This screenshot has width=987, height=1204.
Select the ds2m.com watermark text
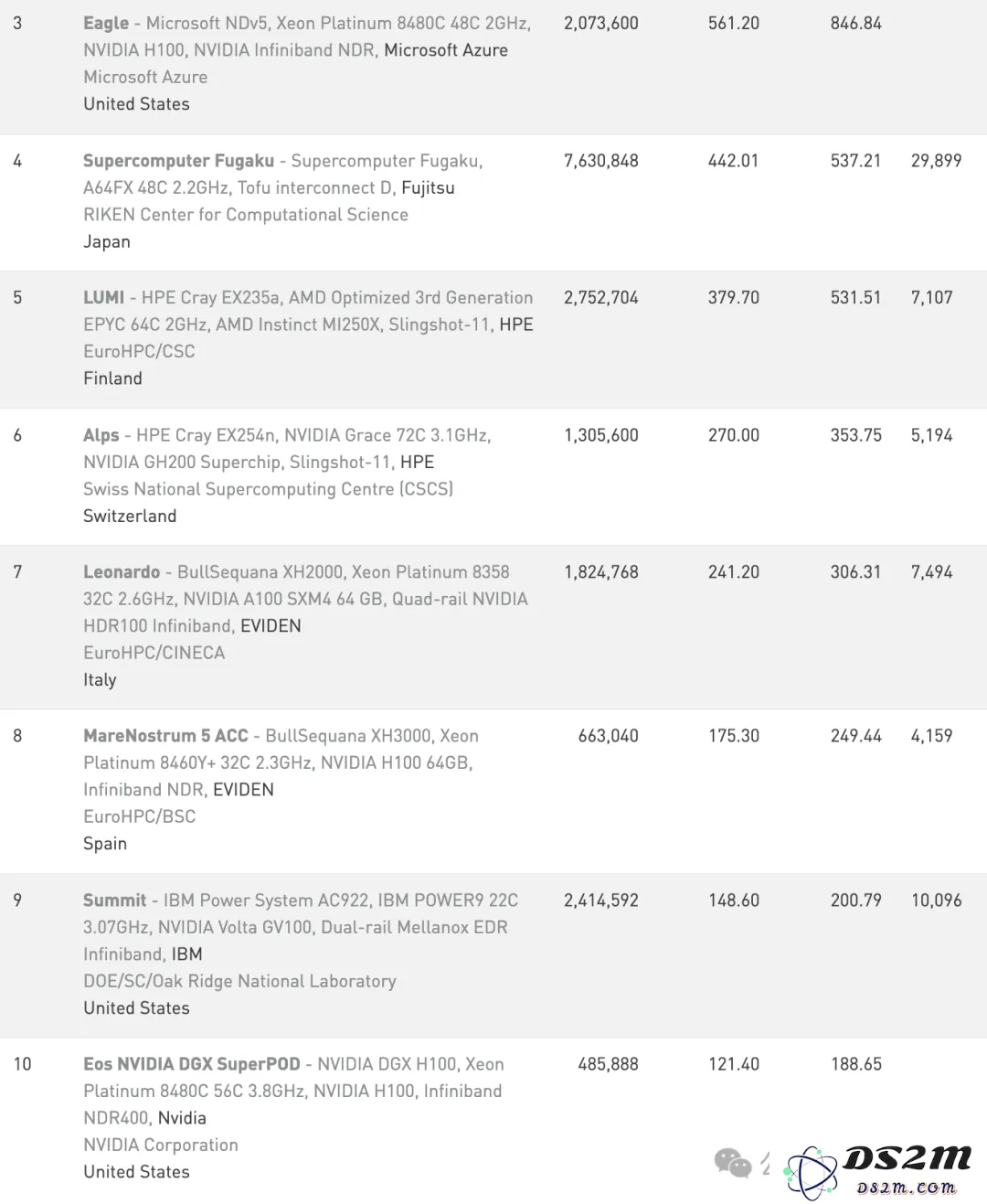[x=907, y=1187]
